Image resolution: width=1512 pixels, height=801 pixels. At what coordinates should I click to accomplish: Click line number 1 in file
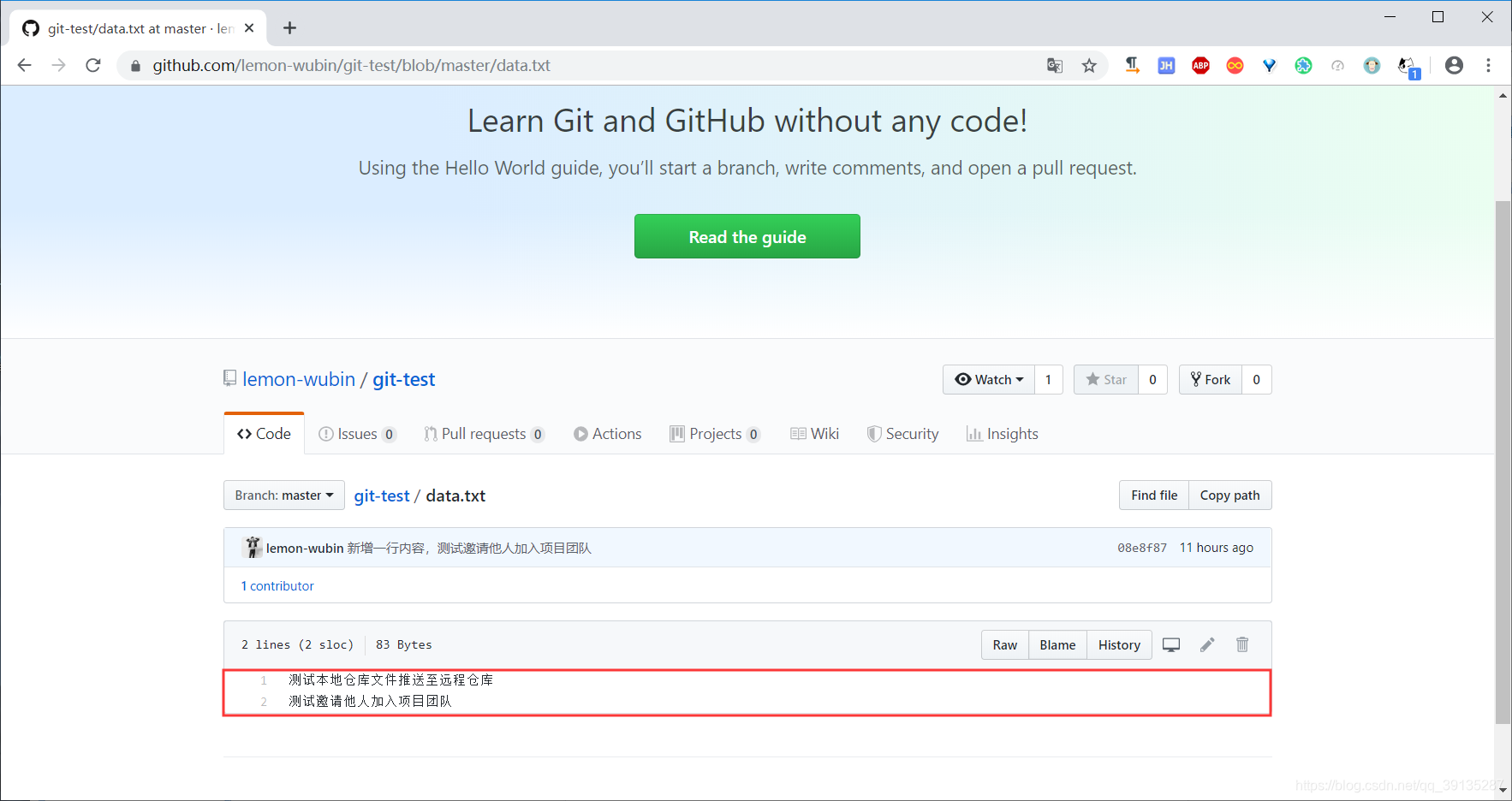click(264, 680)
